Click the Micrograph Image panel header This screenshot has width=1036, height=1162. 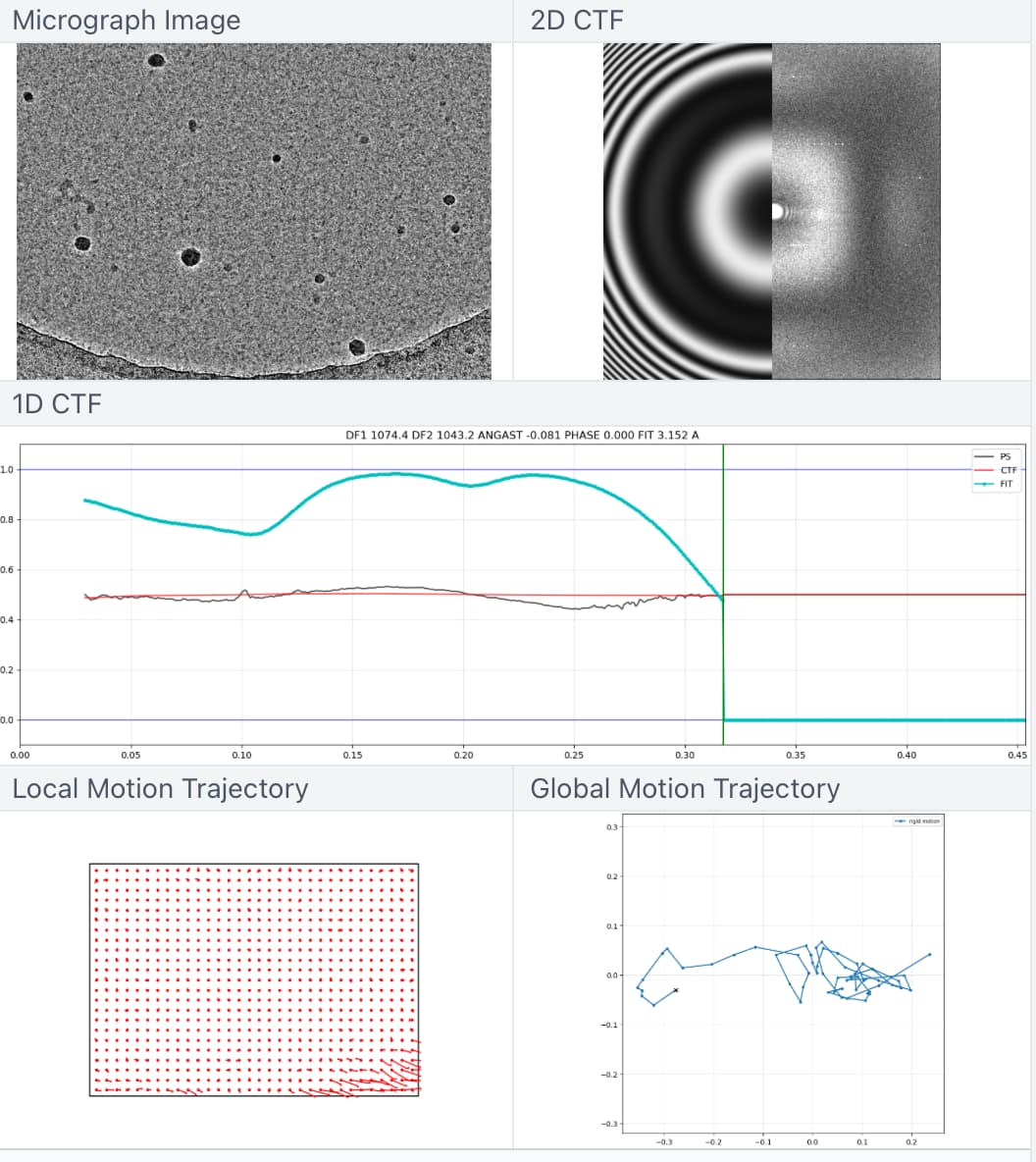(127, 21)
